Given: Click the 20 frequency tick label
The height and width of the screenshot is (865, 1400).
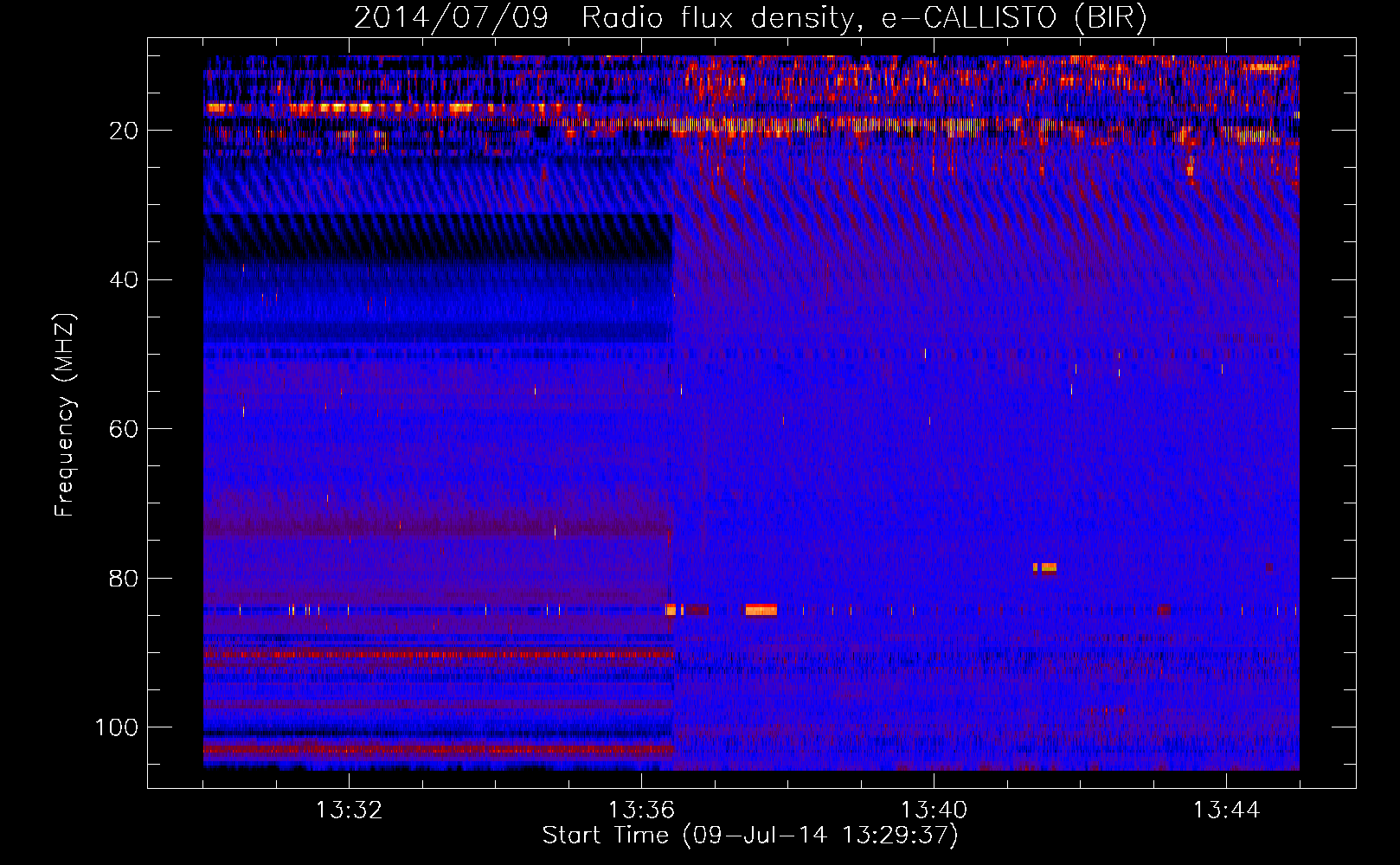Looking at the screenshot, I should point(125,131).
